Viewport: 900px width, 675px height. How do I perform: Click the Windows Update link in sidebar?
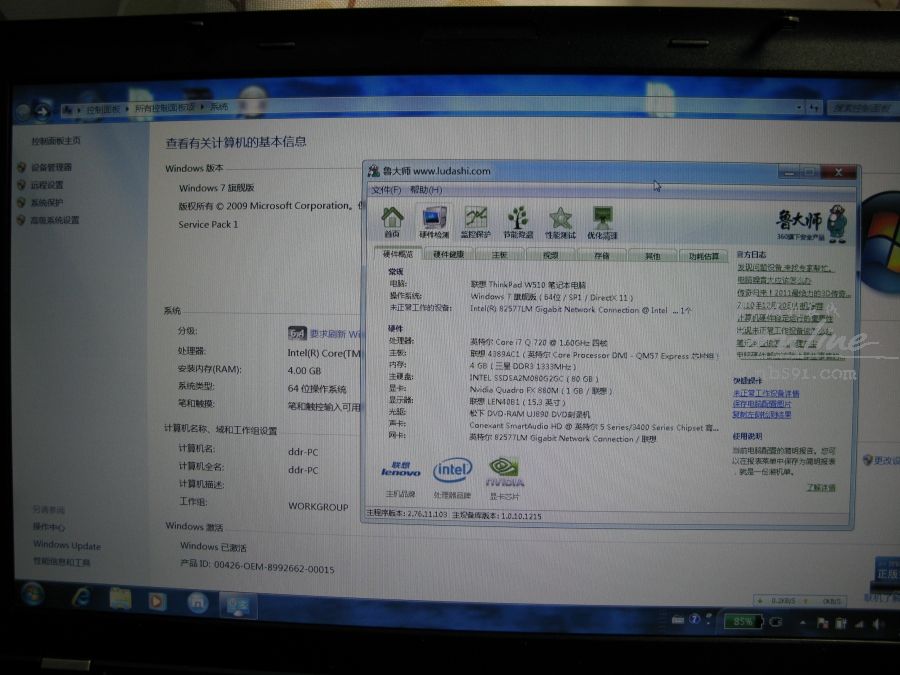coord(66,545)
